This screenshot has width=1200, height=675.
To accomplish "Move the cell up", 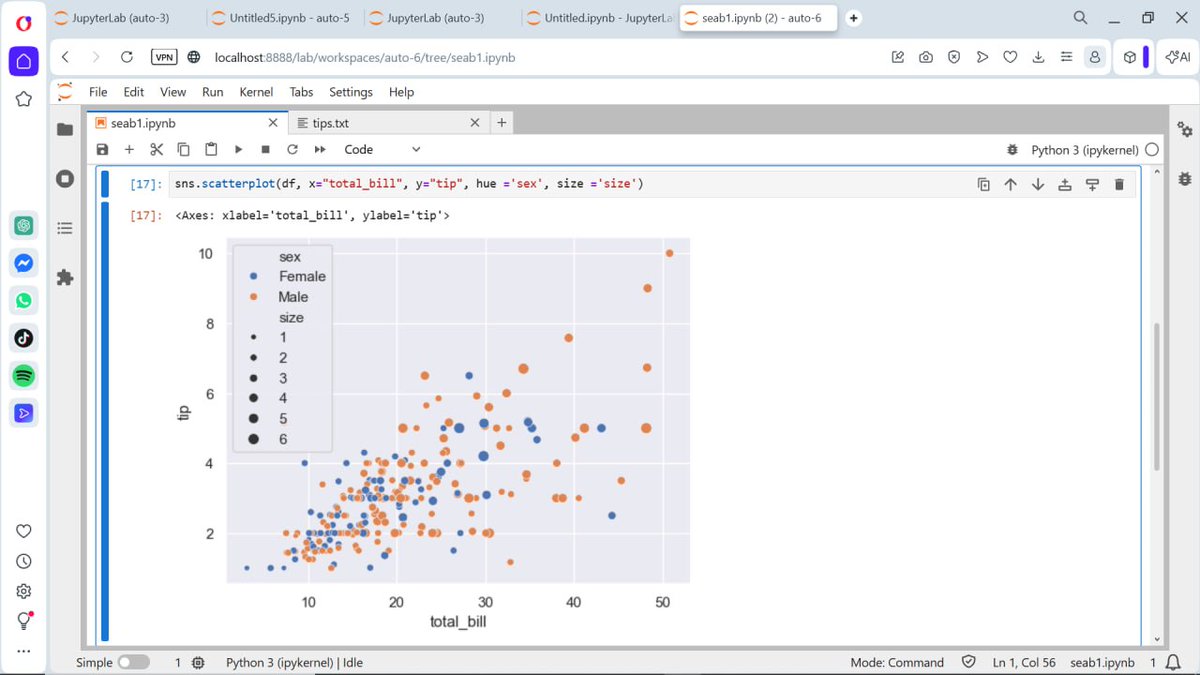I will (1011, 184).
